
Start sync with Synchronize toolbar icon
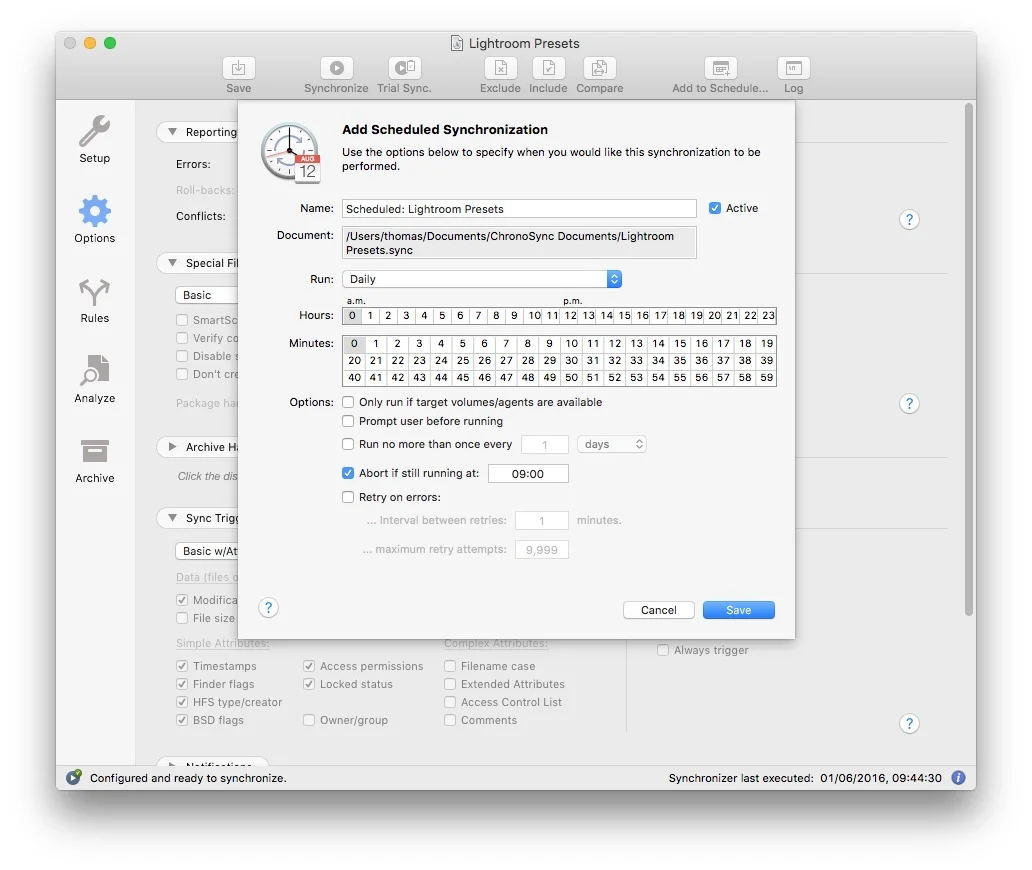point(336,68)
